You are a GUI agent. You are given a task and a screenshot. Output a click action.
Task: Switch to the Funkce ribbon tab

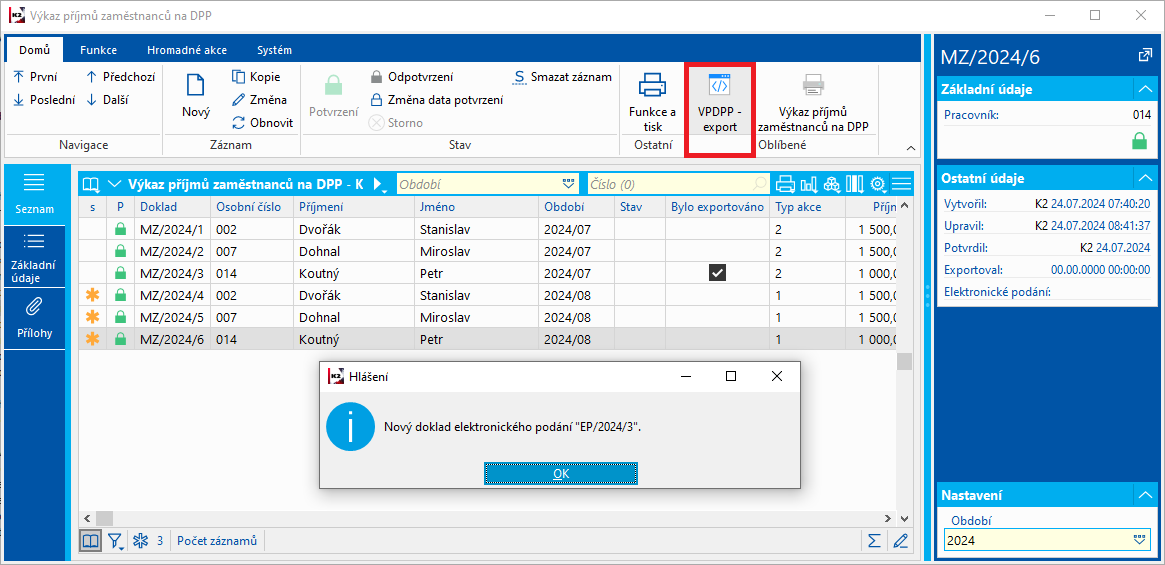tap(99, 51)
